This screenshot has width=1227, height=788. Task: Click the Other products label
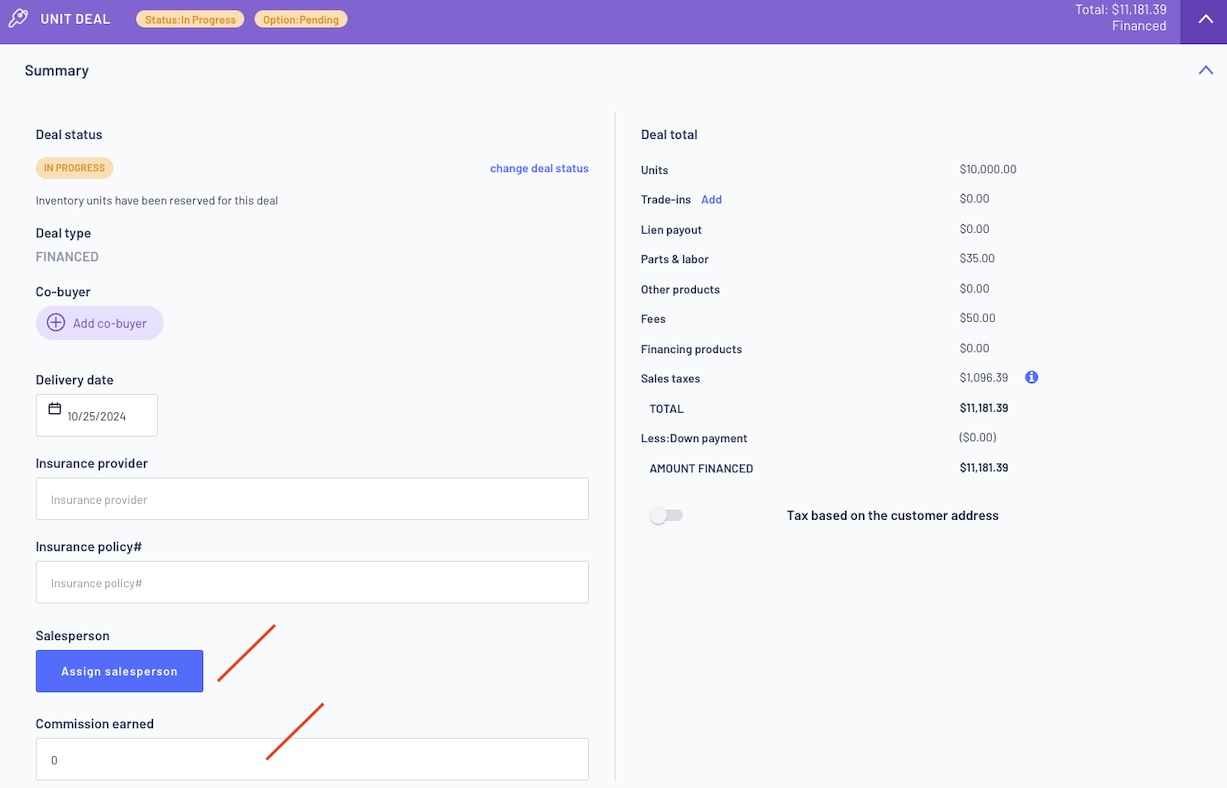pyautogui.click(x=680, y=290)
